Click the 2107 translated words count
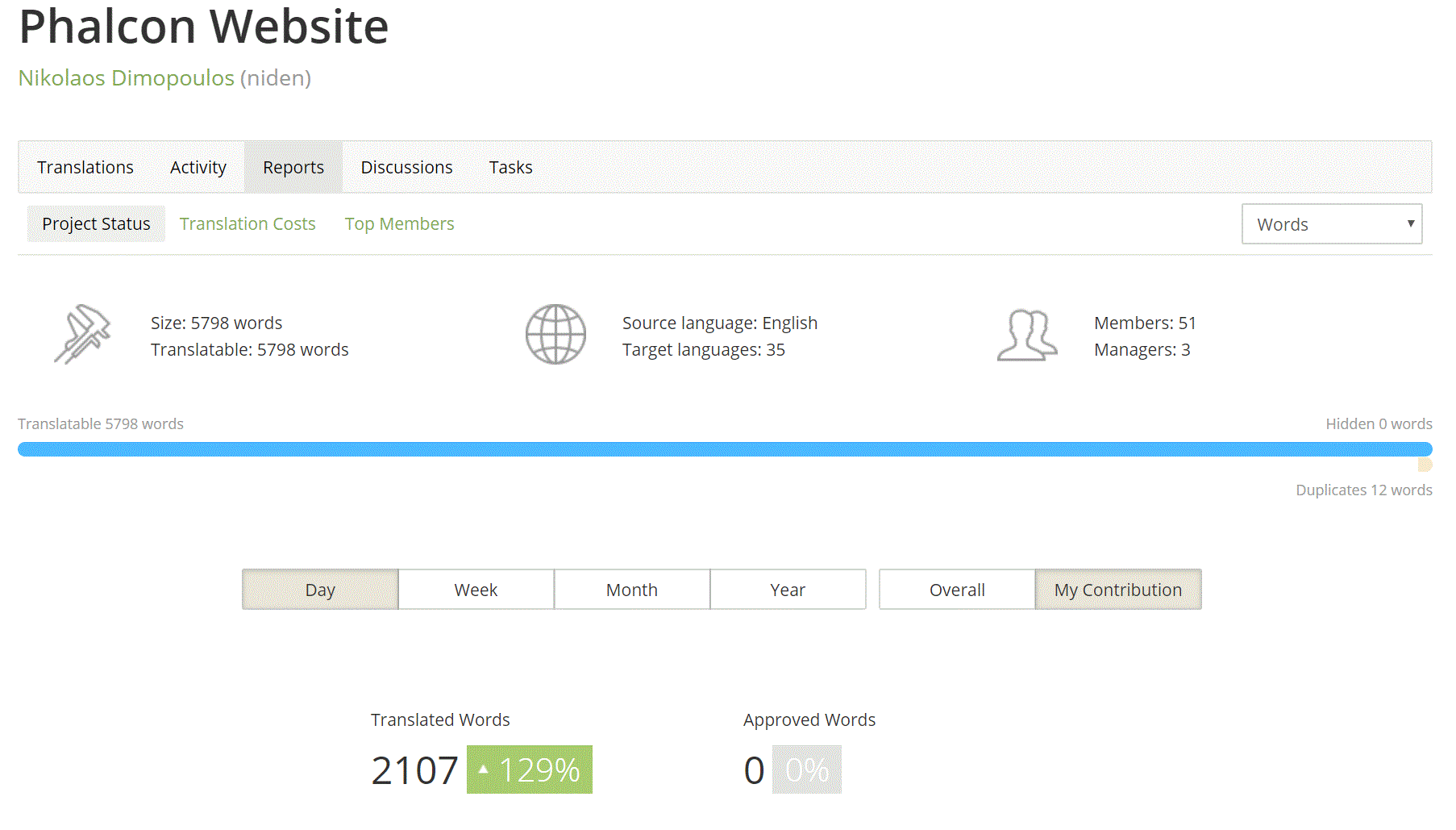The height and width of the screenshot is (830, 1456). [x=414, y=770]
